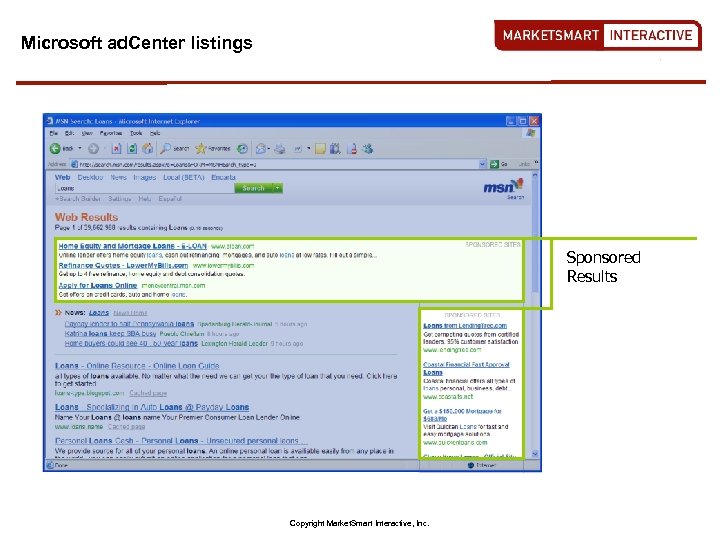Open the Search magnifier toolbar button
The image size is (720, 540).
[174, 148]
